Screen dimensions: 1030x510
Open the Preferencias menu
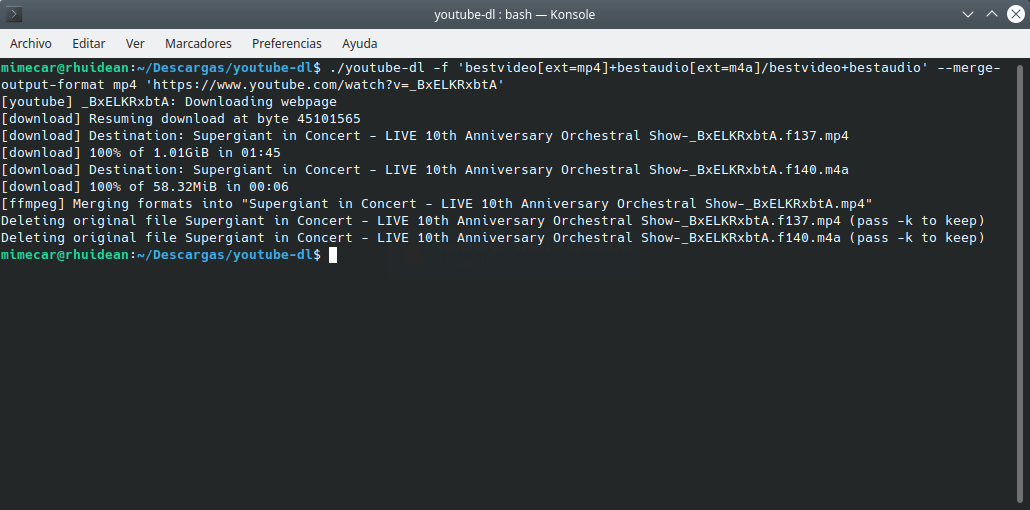coord(287,43)
